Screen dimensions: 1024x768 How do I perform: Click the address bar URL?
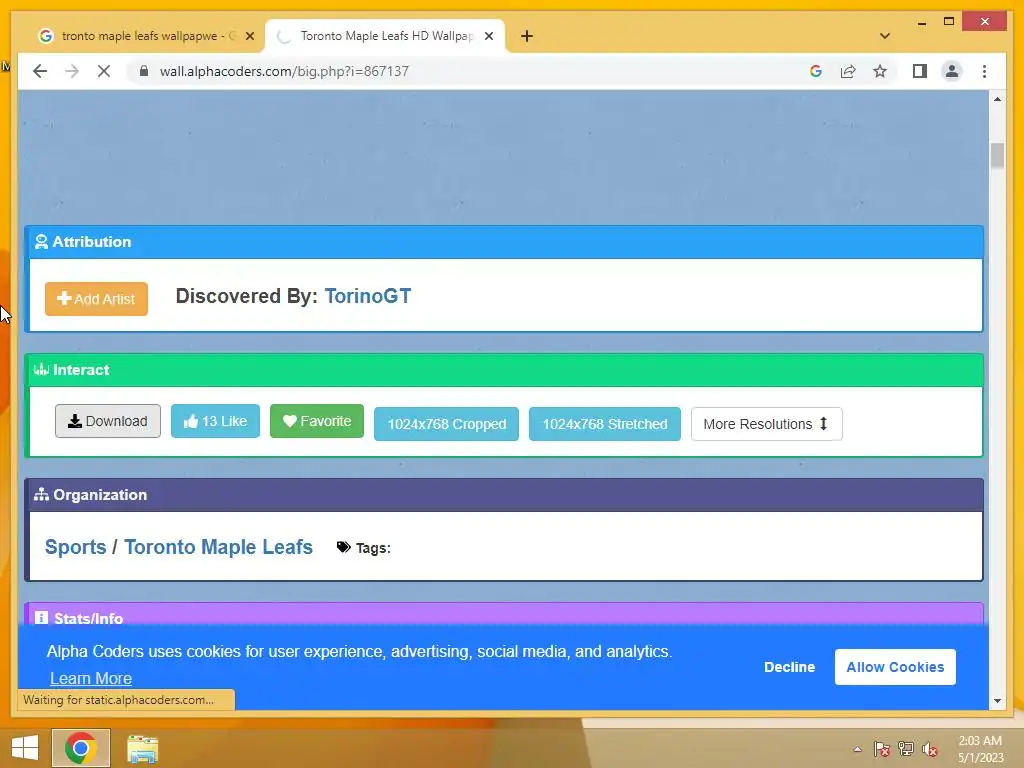tap(284, 71)
